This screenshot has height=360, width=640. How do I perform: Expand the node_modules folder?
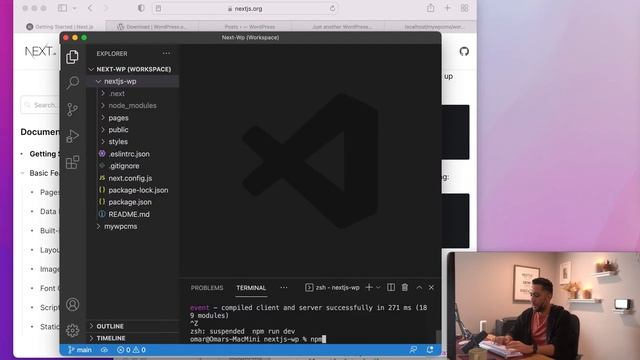click(132, 105)
